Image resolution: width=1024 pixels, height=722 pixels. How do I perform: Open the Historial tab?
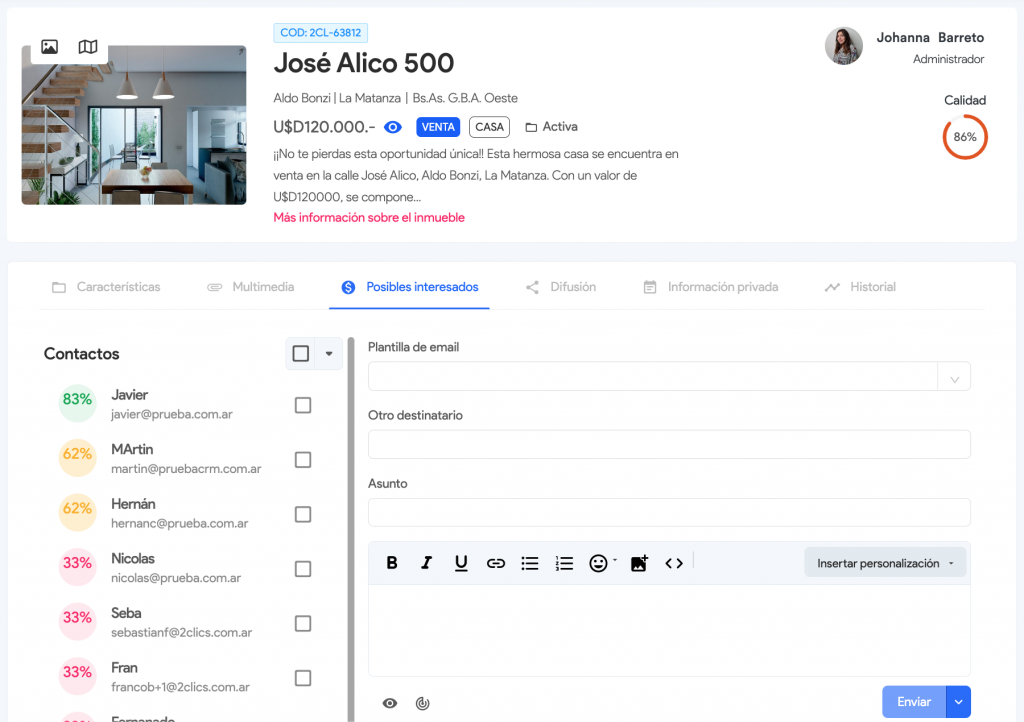pyautogui.click(x=860, y=287)
